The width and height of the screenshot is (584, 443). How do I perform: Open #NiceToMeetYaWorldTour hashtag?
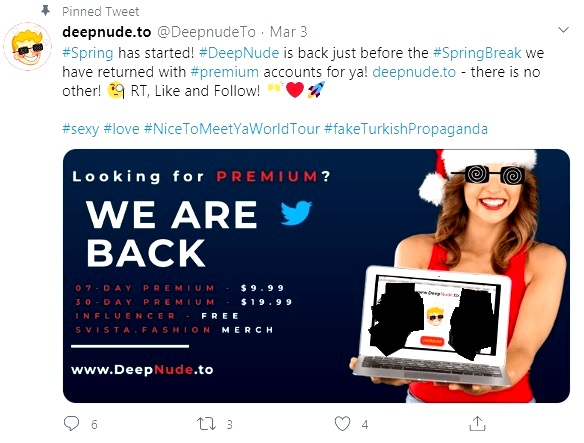click(232, 129)
